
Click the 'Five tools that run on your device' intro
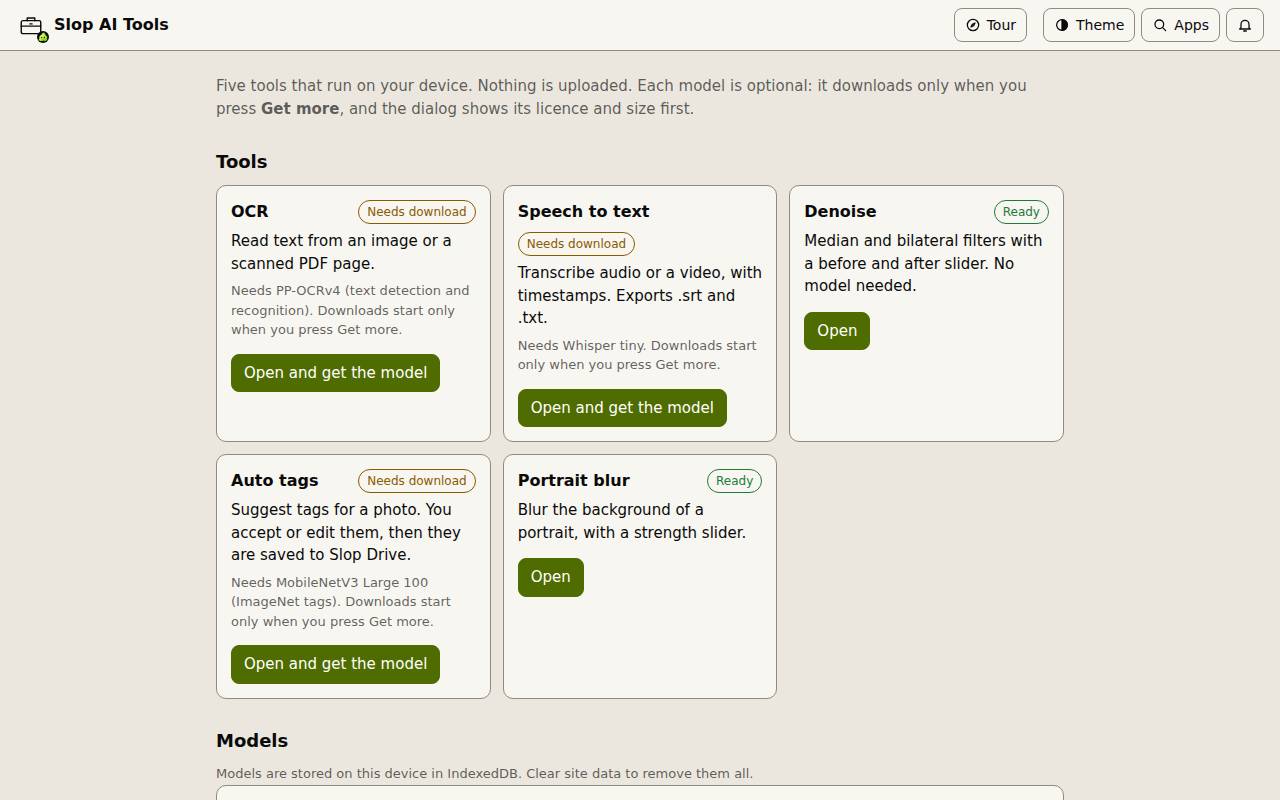click(621, 97)
